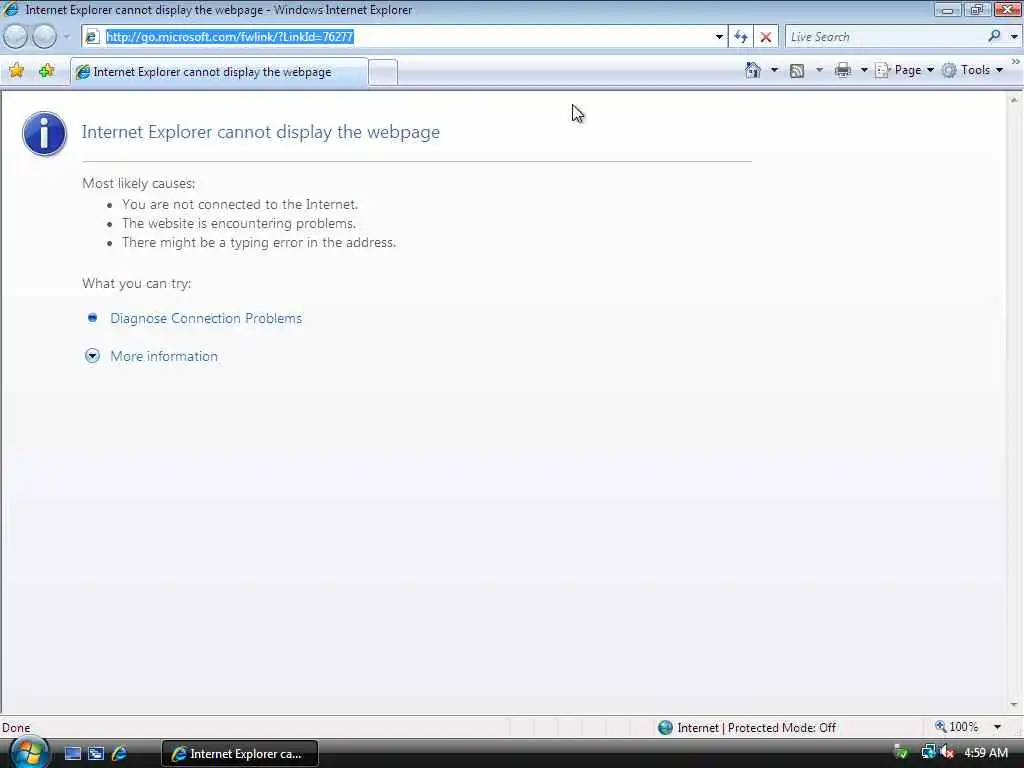Image resolution: width=1024 pixels, height=768 pixels.
Task: Click the muted volume tray icon
Action: point(948,752)
